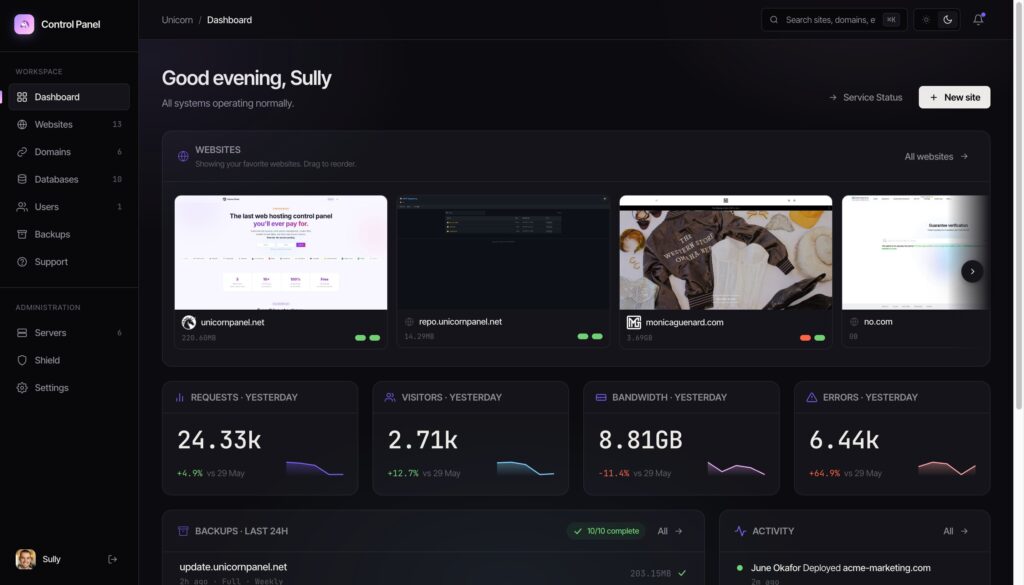The height and width of the screenshot is (585, 1024).
Task: Open the repo.unicornpanel.net website thumbnail
Action: (x=504, y=253)
